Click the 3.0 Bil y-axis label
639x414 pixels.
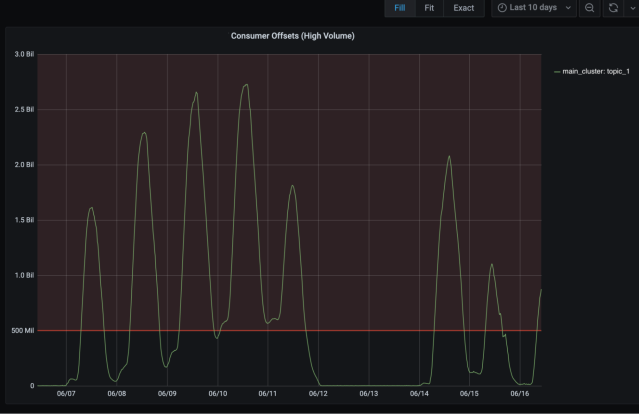point(24,54)
